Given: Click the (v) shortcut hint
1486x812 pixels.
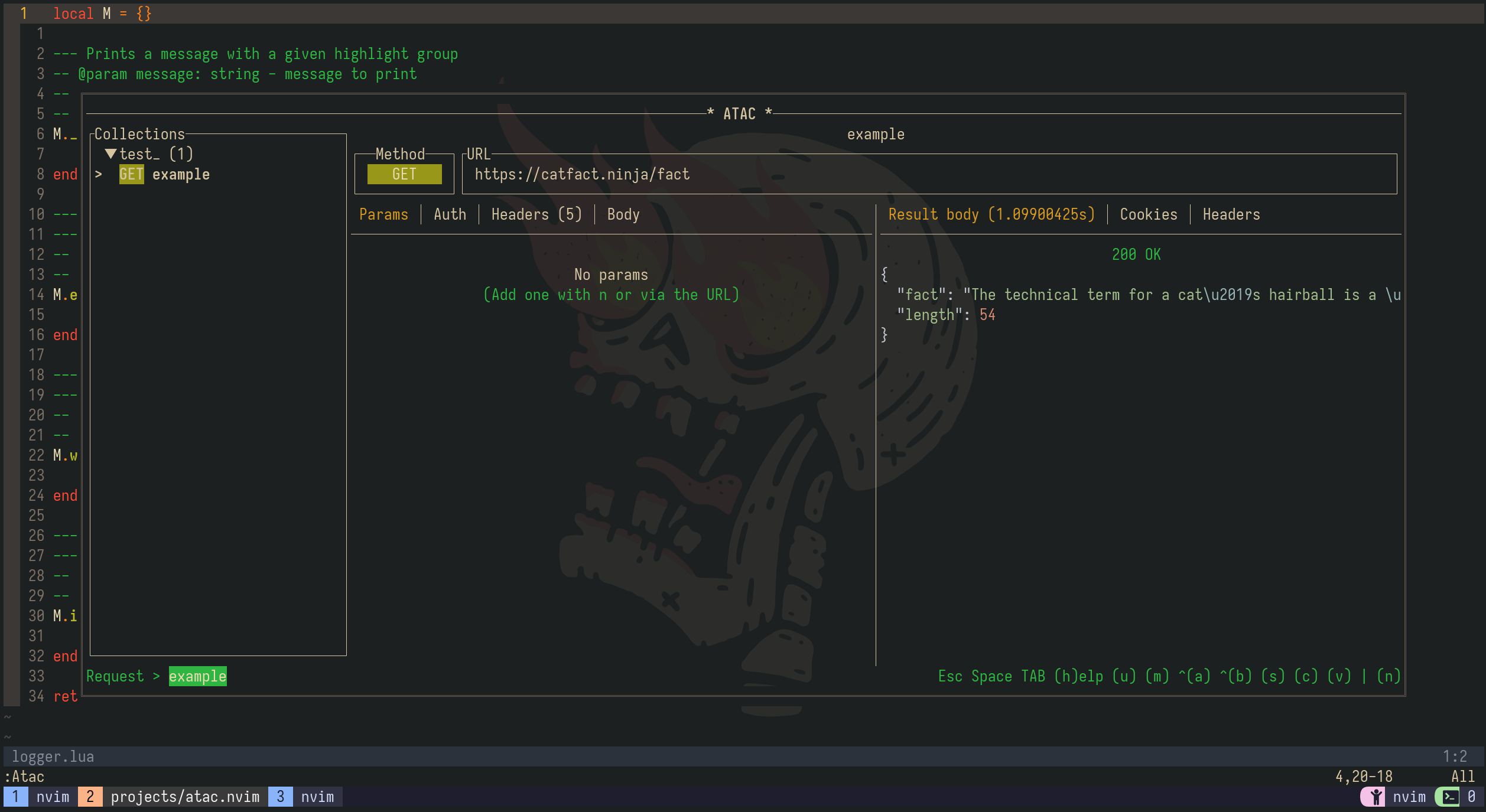Looking at the screenshot, I should click(1339, 676).
